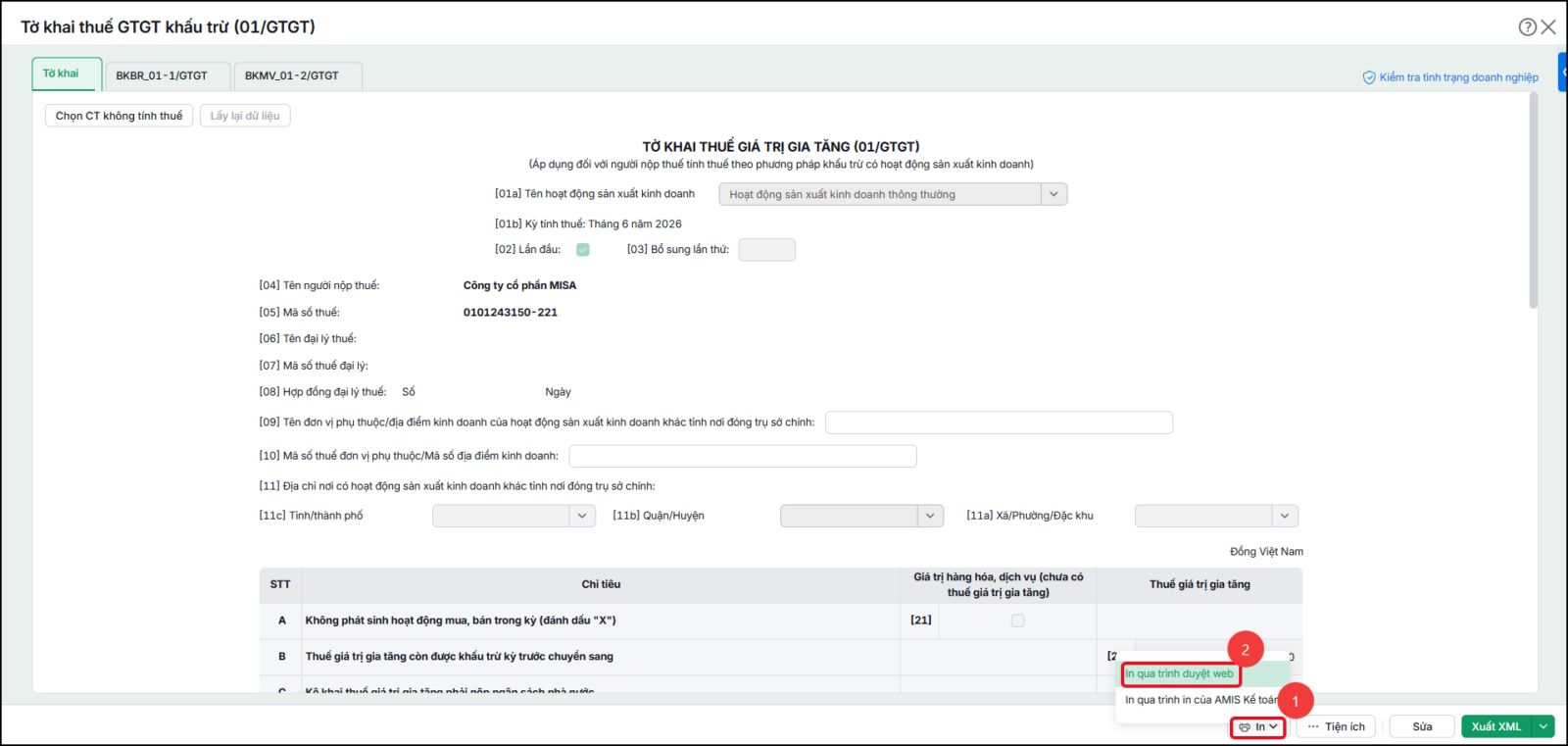Image resolution: width=1568 pixels, height=746 pixels.
Task: Toggle the [02] Lần đầu checkbox
Action: [x=583, y=250]
